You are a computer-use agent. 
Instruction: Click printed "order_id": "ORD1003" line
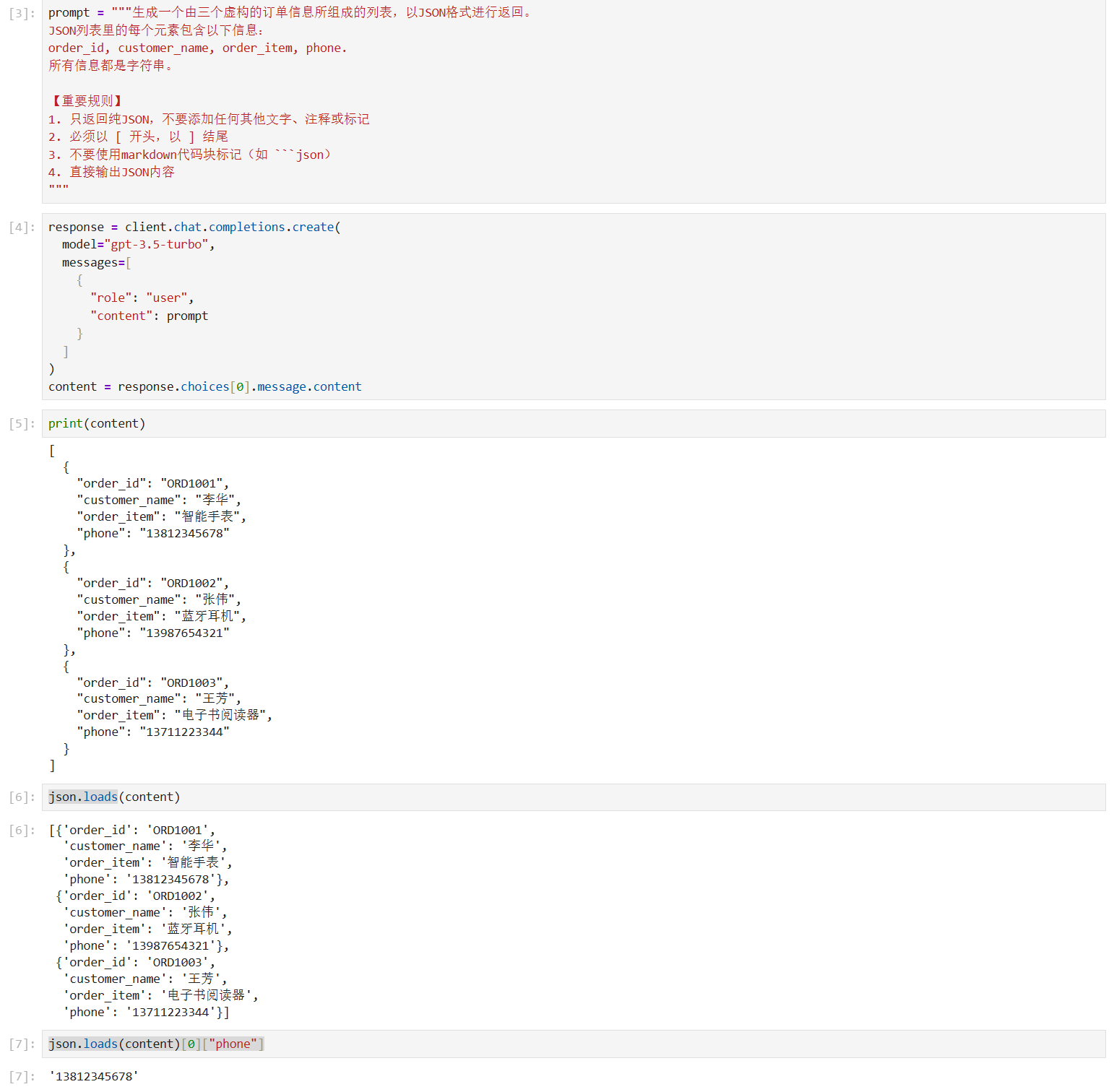(x=153, y=682)
